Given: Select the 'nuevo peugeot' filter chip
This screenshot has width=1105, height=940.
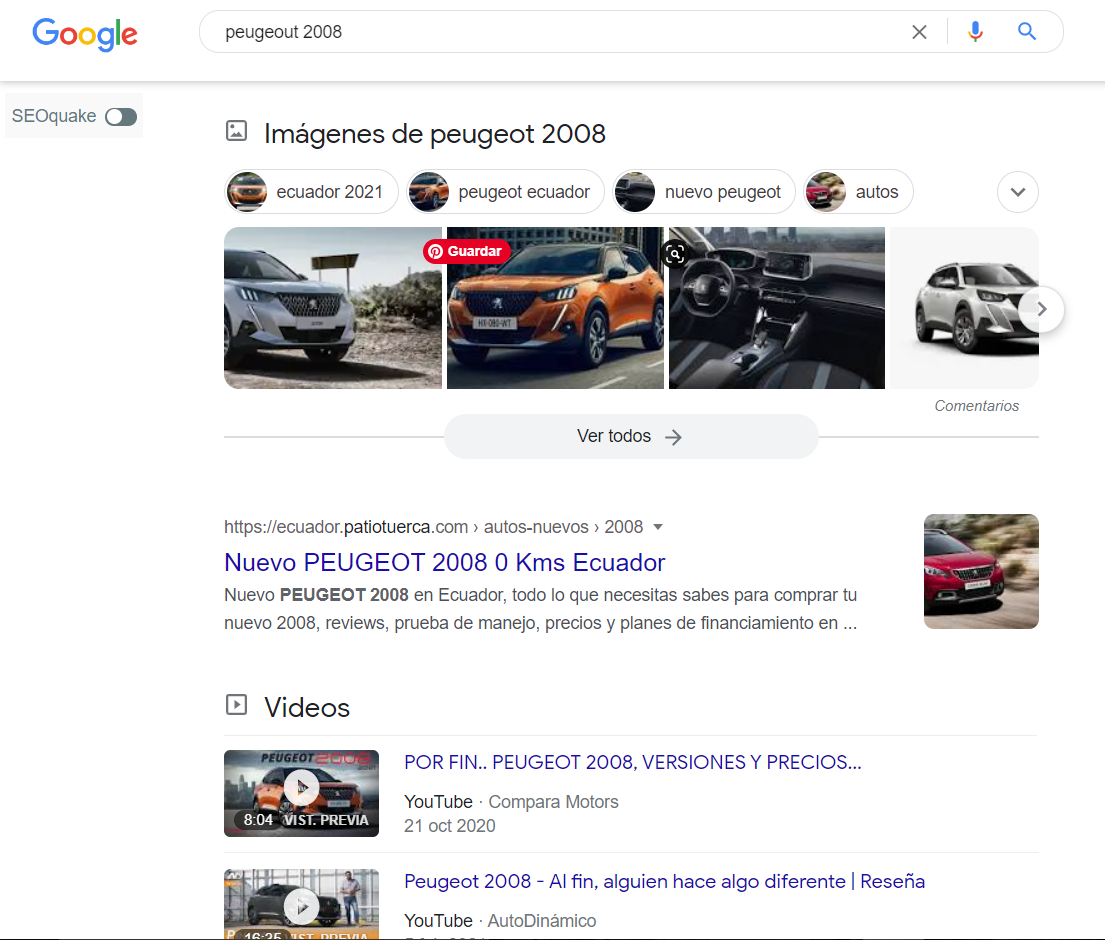Looking at the screenshot, I should (x=703, y=192).
